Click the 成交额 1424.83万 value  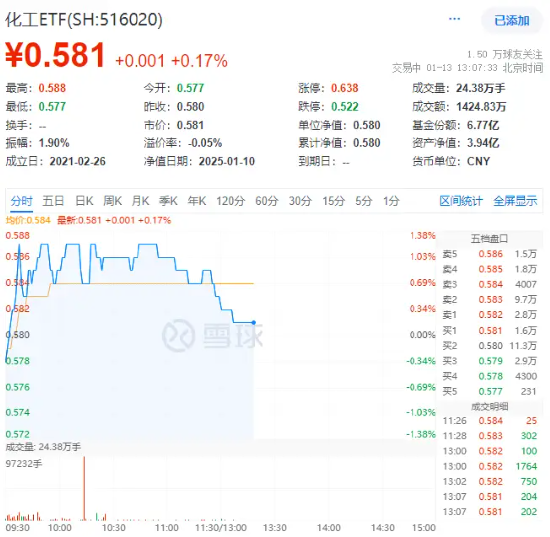click(481, 107)
